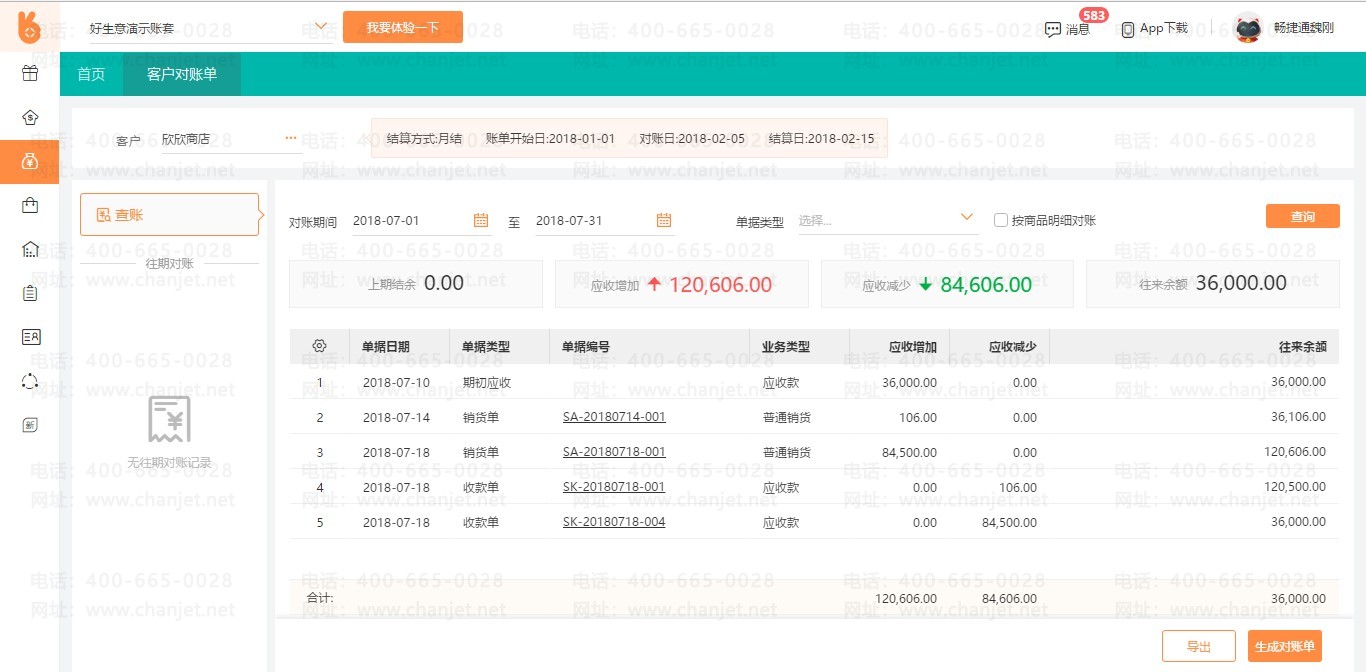This screenshot has height=672, width=1366.
Task: Click the 无往期对账记录 receipt icon
Action: (x=169, y=419)
